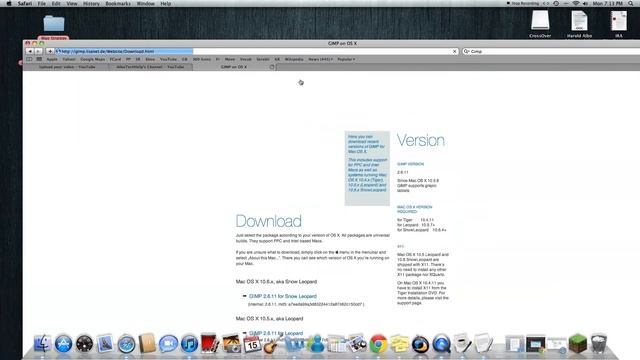Open the mail stamp dock icon
Screen dimensions: 640x360
(x=105, y=344)
